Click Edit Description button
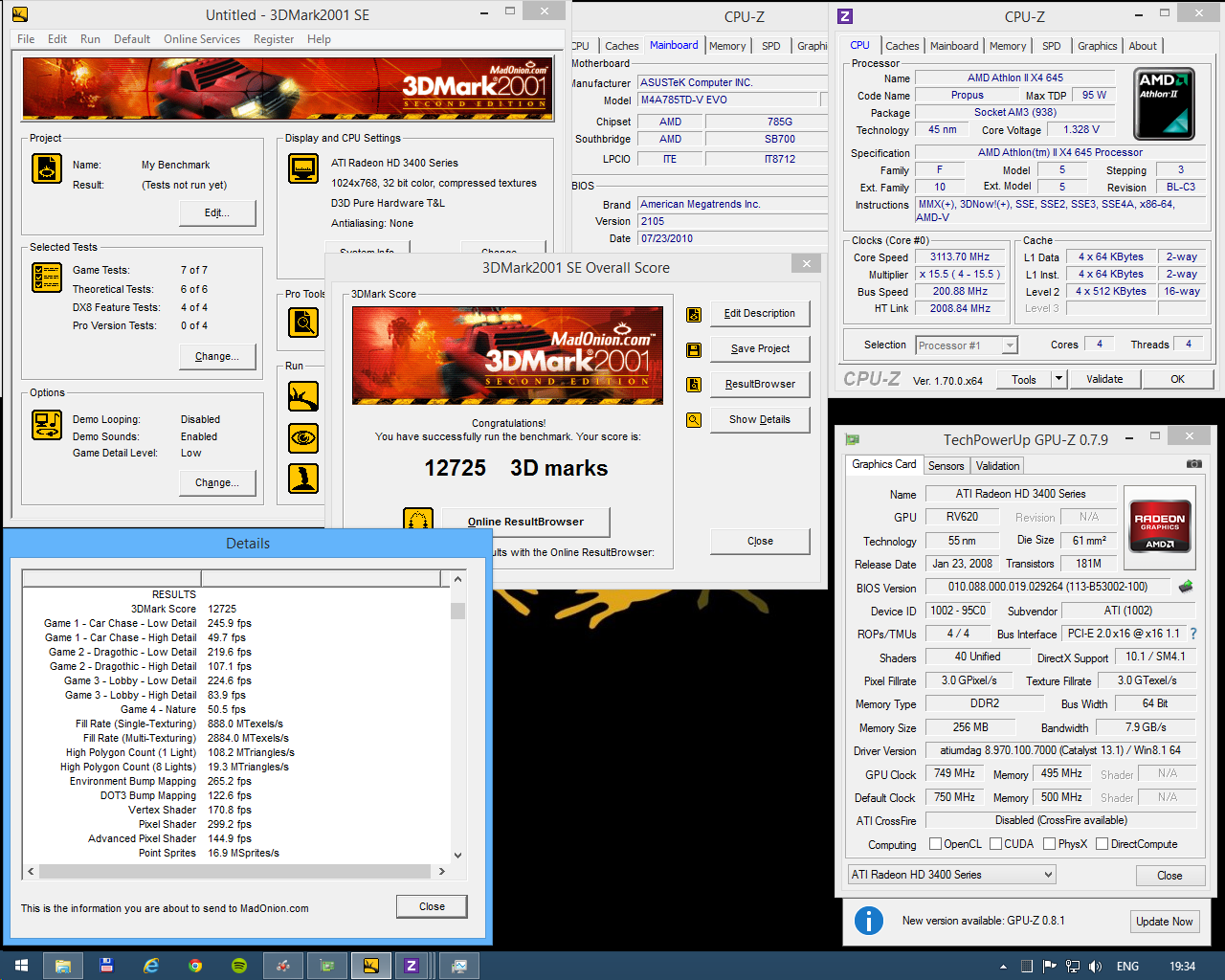The height and width of the screenshot is (980, 1225). click(x=760, y=314)
